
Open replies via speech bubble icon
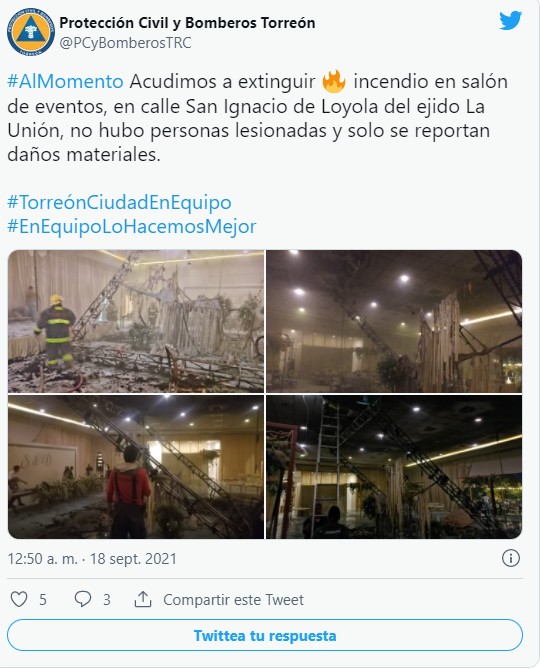[83, 599]
